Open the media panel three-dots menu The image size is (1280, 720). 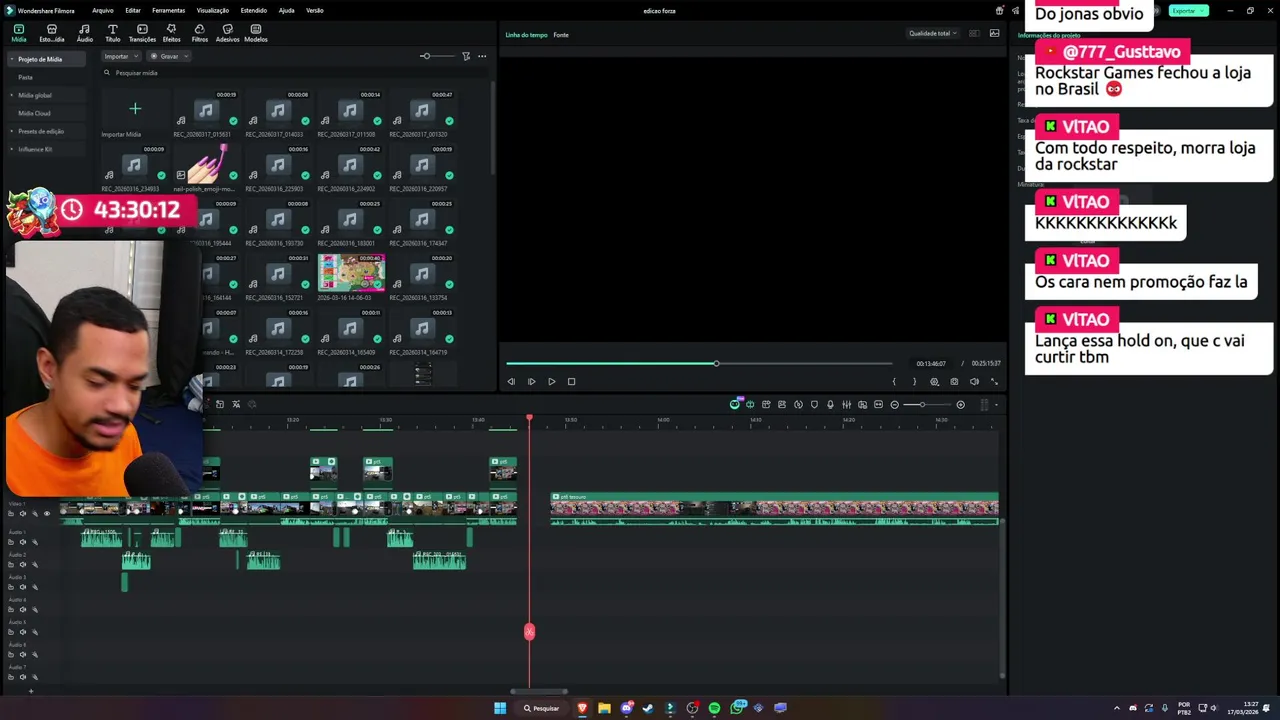click(x=482, y=56)
